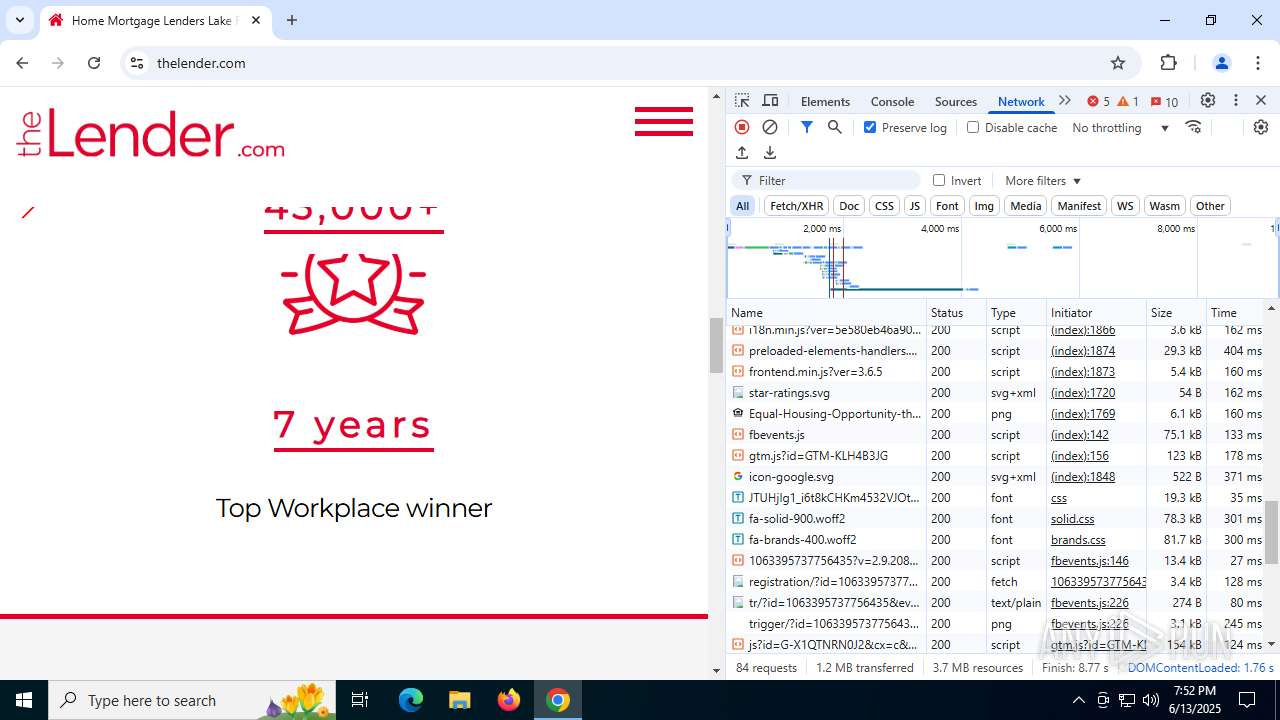Switch to the Elements tab
Screen dimensions: 1280x720
coord(825,101)
